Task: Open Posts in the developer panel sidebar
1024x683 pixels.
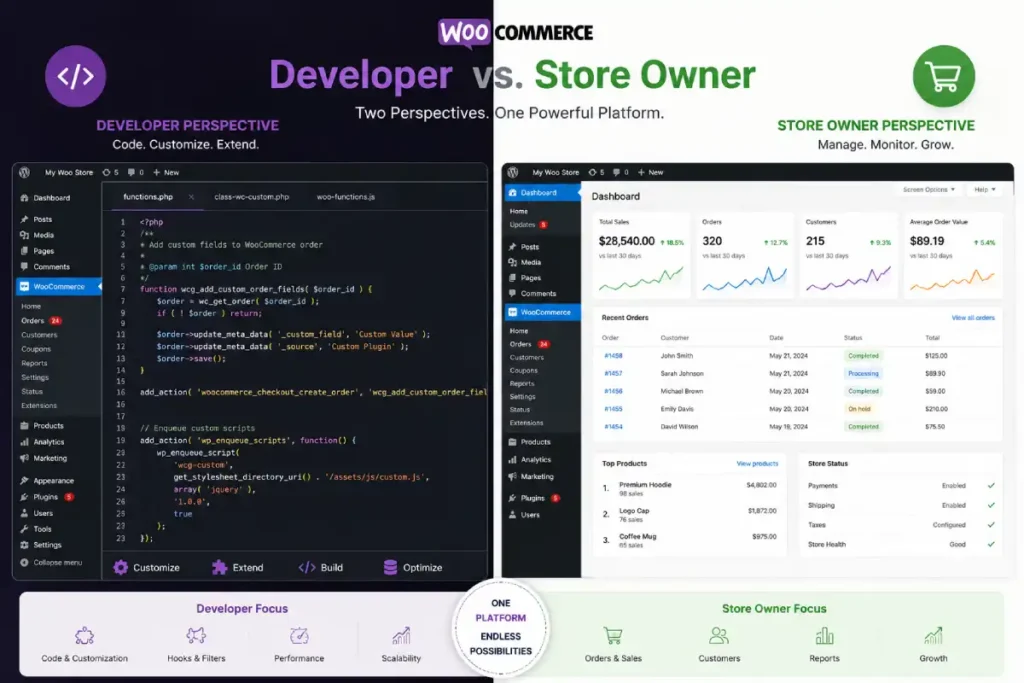Action: click(x=37, y=219)
